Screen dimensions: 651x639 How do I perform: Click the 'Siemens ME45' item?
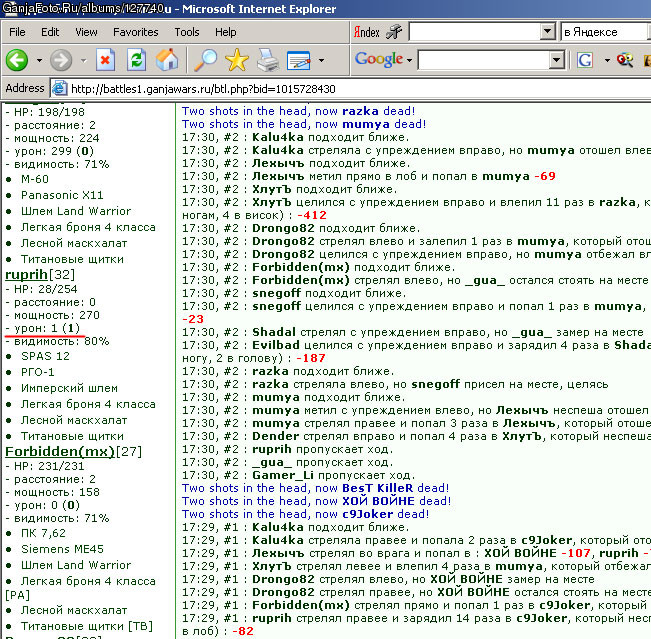click(x=62, y=549)
